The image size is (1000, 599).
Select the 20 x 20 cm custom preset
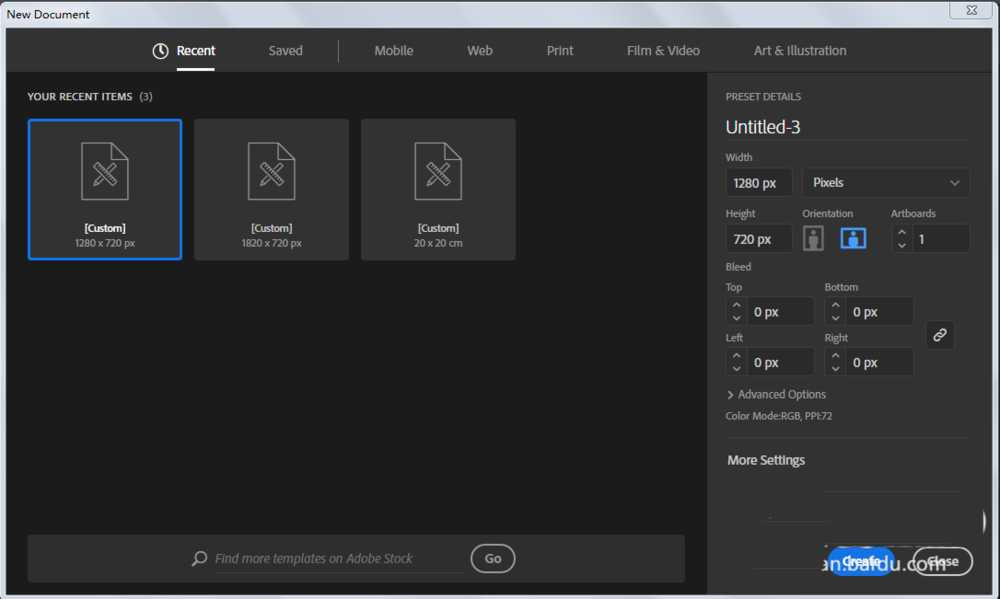tap(438, 189)
